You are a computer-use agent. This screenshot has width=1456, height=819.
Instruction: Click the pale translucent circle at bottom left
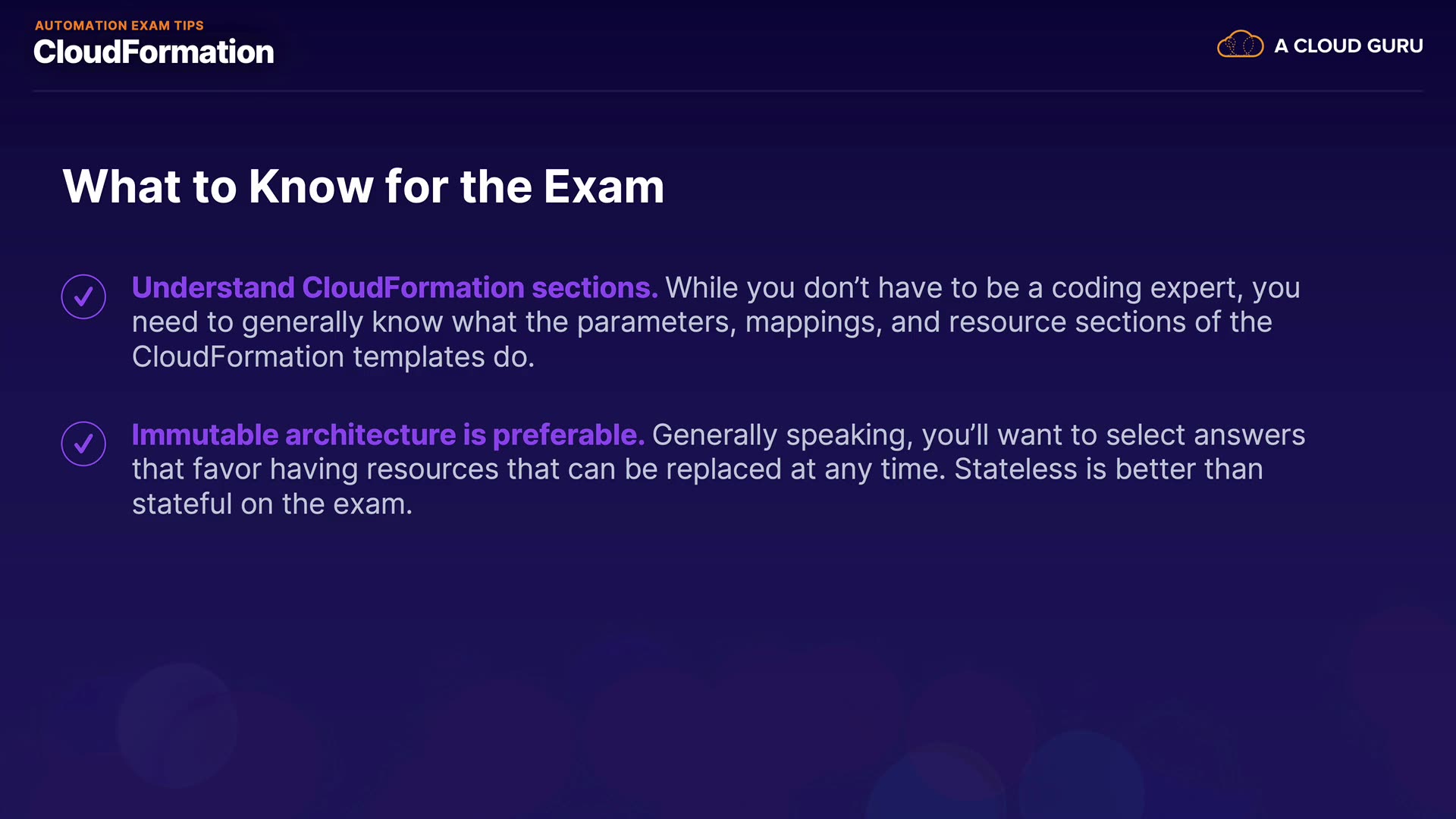[177, 725]
